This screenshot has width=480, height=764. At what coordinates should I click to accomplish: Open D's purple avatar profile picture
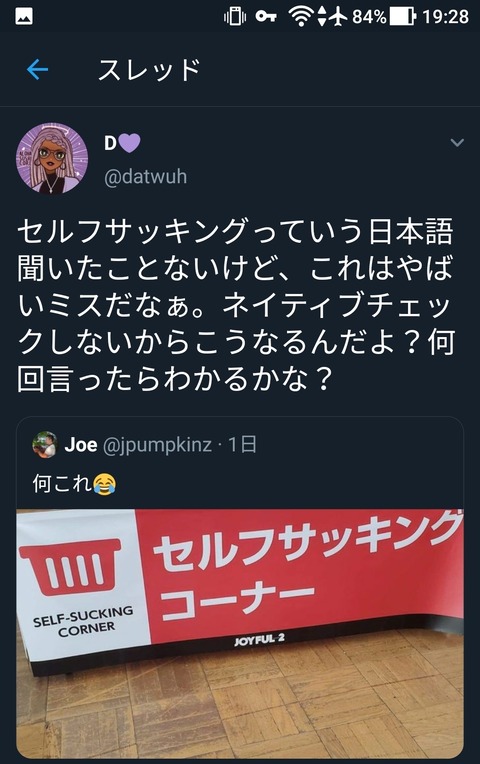coord(52,158)
